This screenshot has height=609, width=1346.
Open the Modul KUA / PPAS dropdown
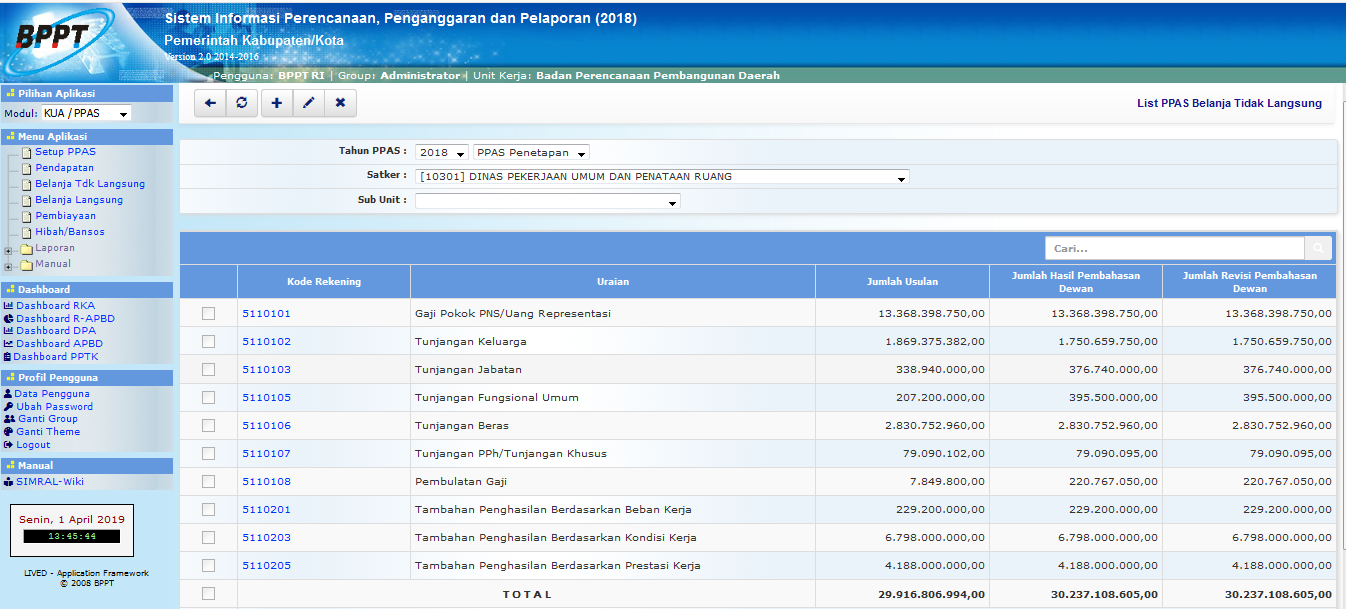(x=86, y=114)
